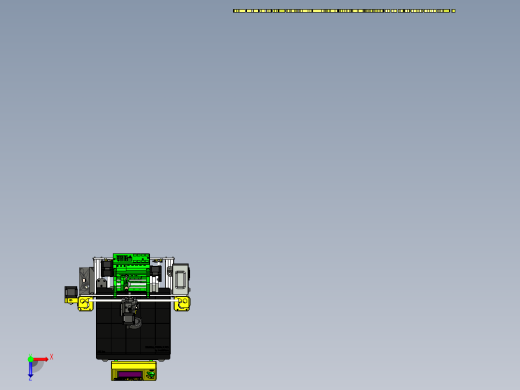This screenshot has height=390, width=520.
Task: Click the blue Z axis arrow on triad
Action: point(30,370)
